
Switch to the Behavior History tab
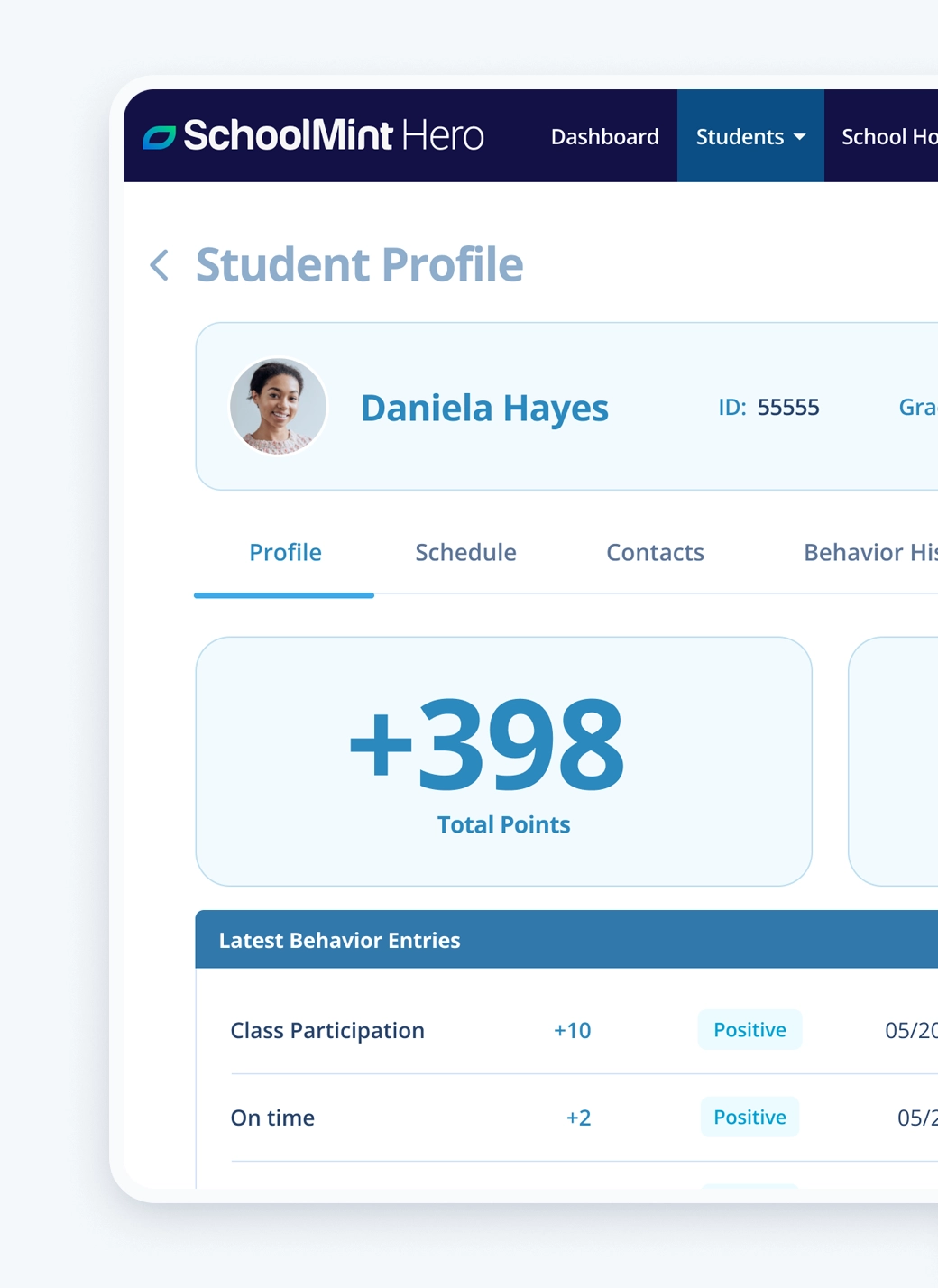coord(870,552)
